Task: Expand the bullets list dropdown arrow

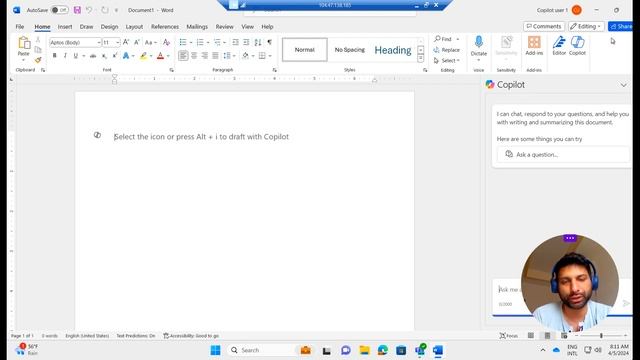Action: (x=191, y=42)
